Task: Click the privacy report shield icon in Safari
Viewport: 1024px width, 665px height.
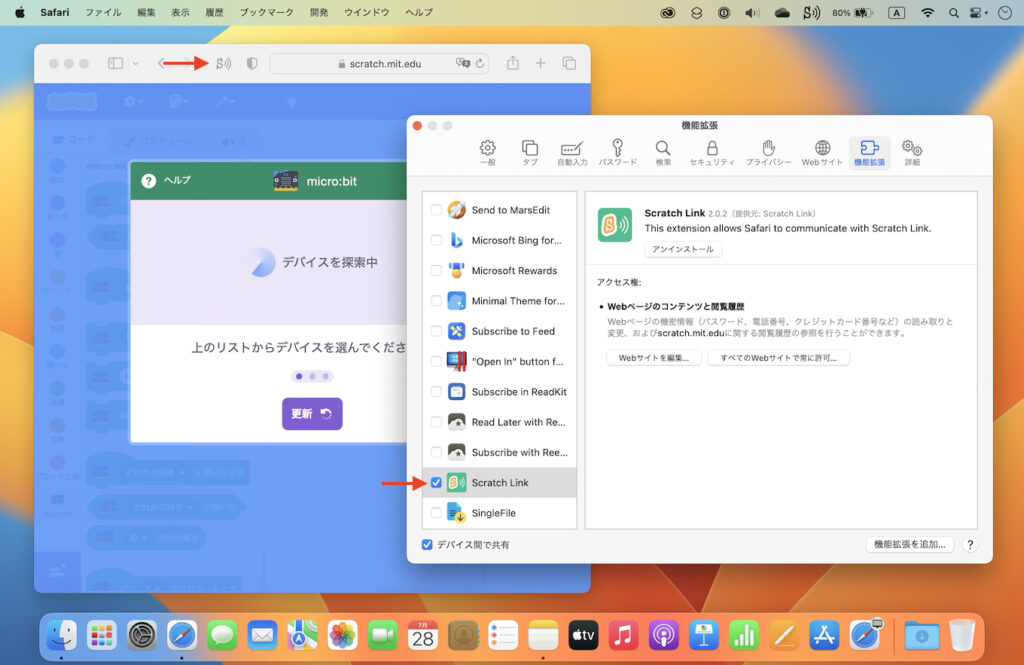Action: pos(250,63)
